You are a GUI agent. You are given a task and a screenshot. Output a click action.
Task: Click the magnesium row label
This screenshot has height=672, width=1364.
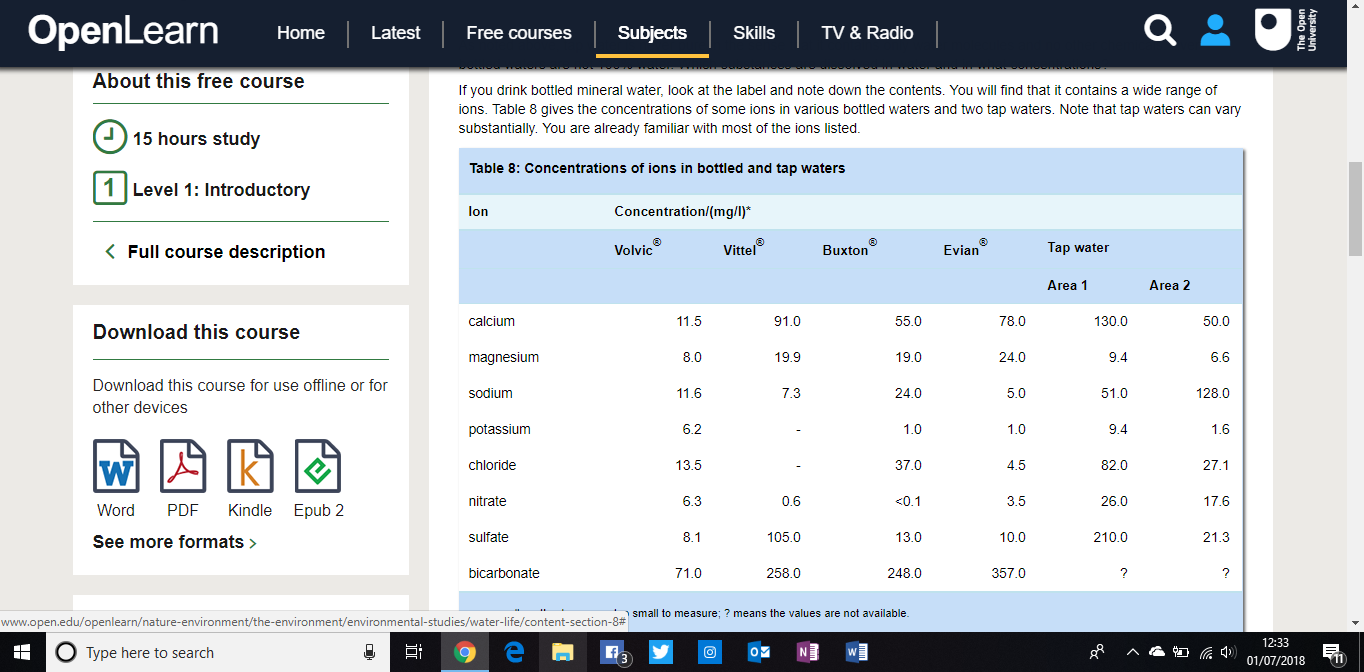pos(504,358)
